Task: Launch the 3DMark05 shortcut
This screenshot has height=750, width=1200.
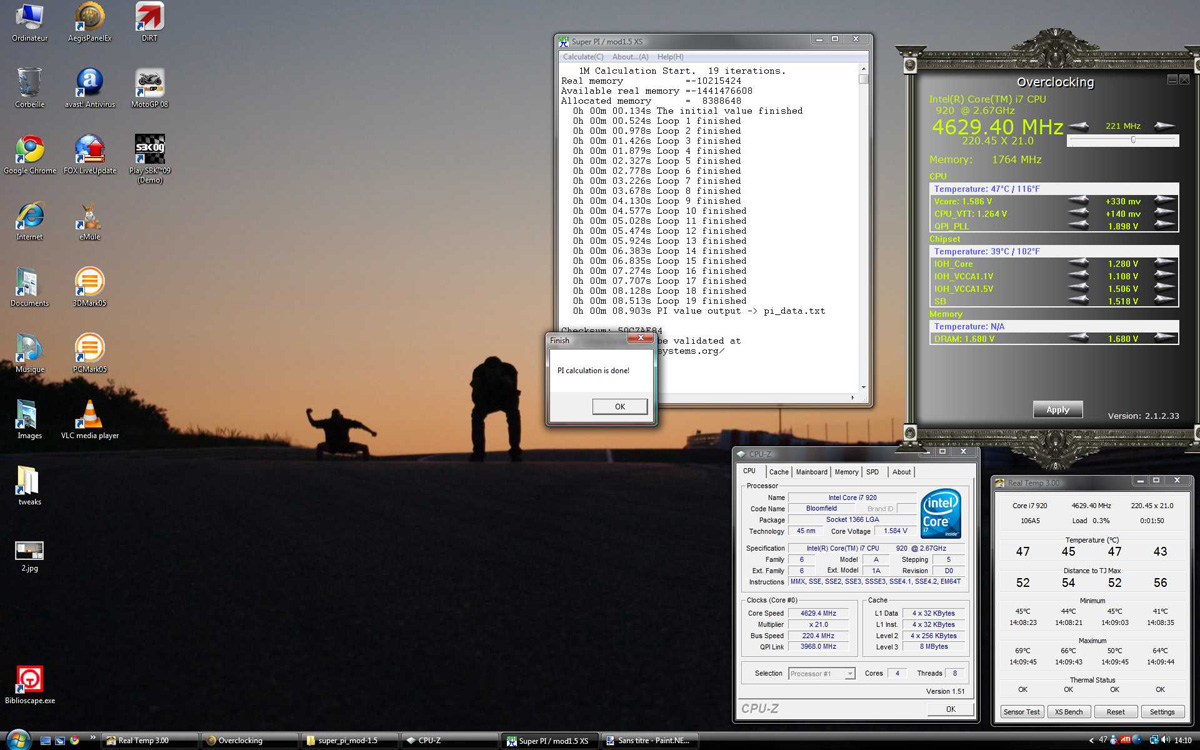Action: tap(90, 287)
